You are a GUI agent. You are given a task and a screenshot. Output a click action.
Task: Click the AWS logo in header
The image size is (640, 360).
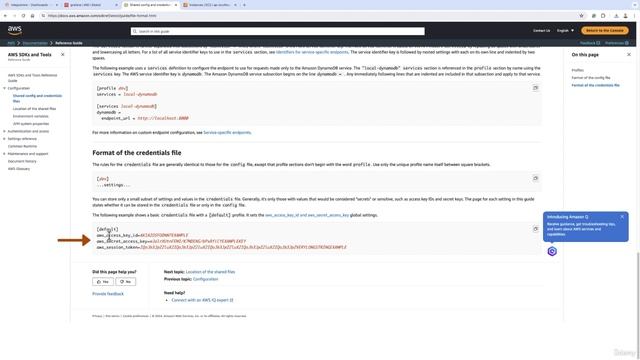[x=15, y=30]
